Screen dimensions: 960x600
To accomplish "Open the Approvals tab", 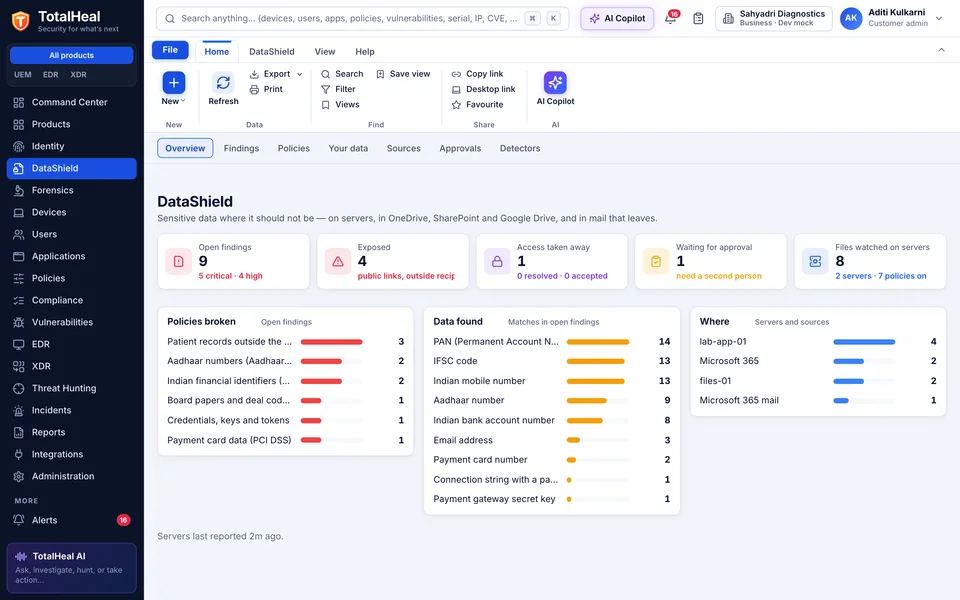I will 460,148.
